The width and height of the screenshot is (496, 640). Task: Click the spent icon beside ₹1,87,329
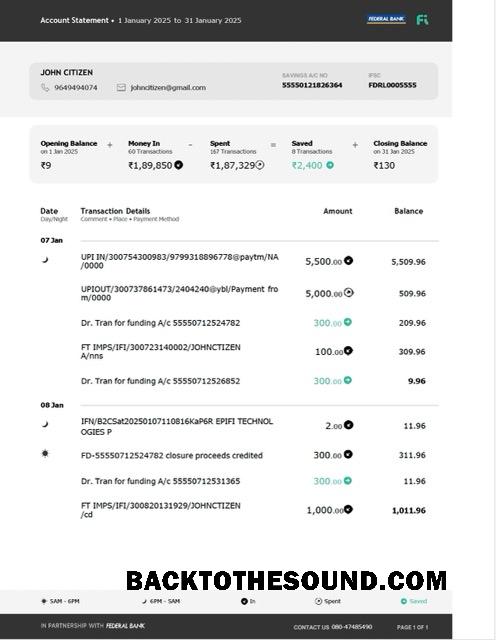click(260, 165)
